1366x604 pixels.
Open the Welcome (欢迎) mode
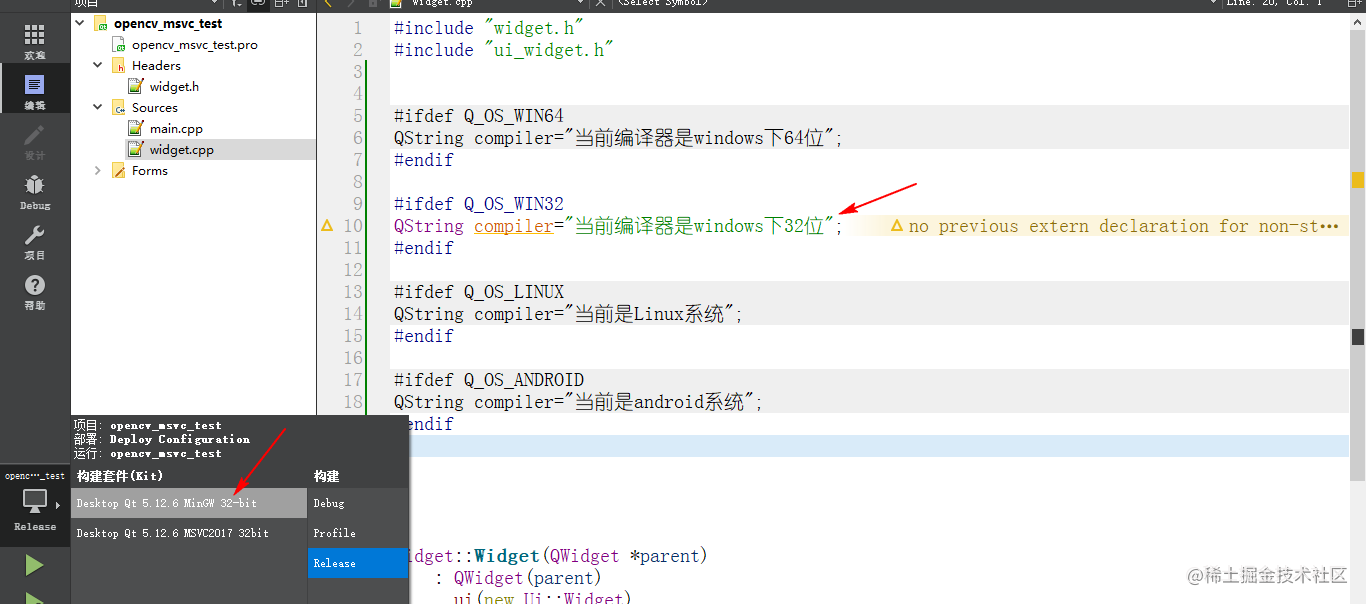point(35,42)
